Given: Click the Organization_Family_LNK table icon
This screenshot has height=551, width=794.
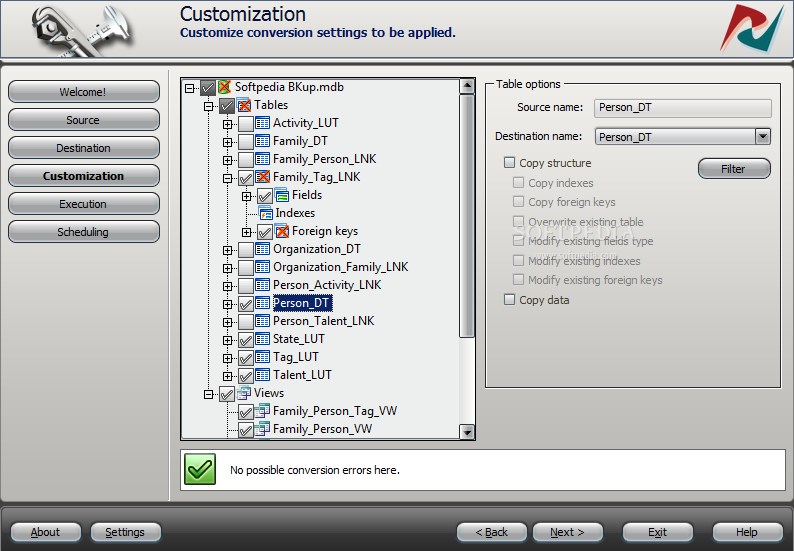Looking at the screenshot, I should point(262,267).
